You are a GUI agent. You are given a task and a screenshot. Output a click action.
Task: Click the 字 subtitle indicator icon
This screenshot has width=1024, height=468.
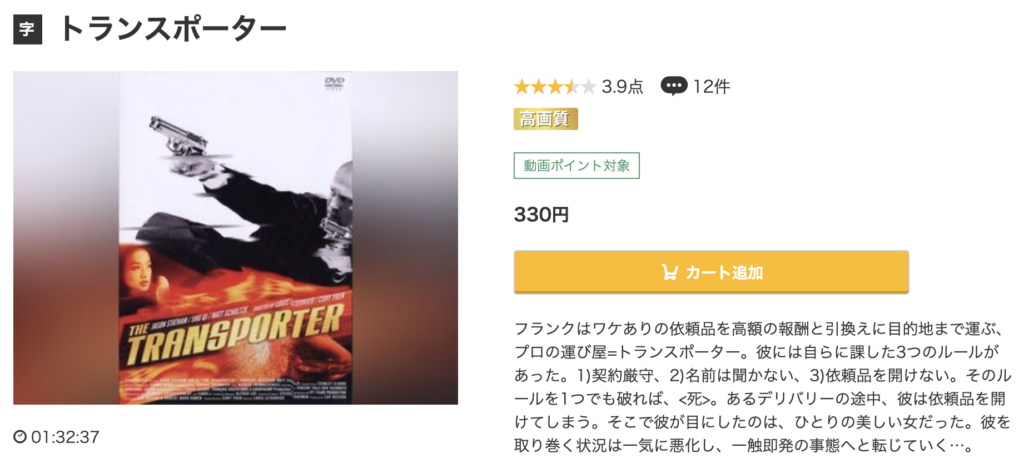pyautogui.click(x=27, y=29)
